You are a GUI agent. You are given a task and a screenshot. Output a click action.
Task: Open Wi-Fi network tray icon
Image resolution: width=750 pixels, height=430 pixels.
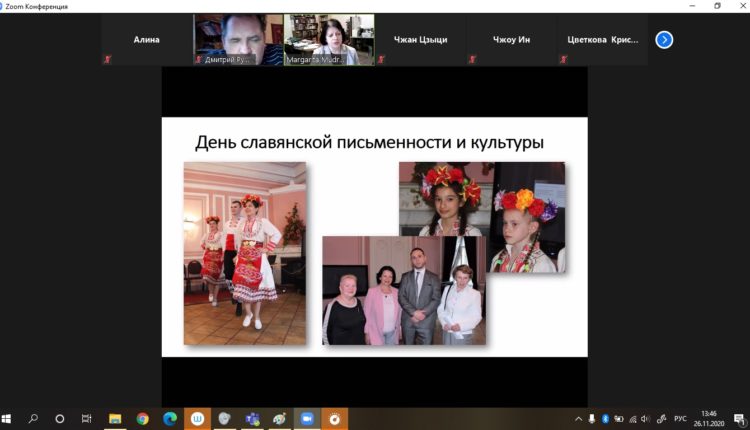click(633, 419)
